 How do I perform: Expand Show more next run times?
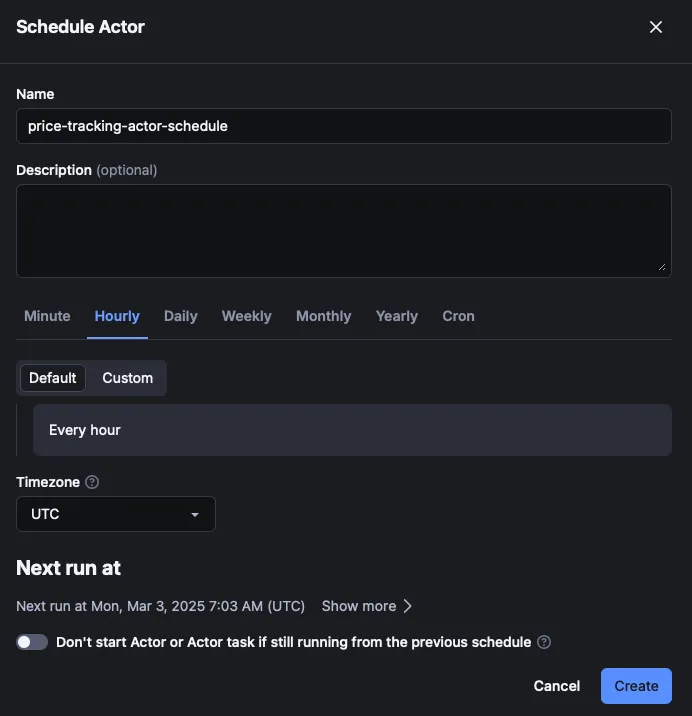coord(367,606)
